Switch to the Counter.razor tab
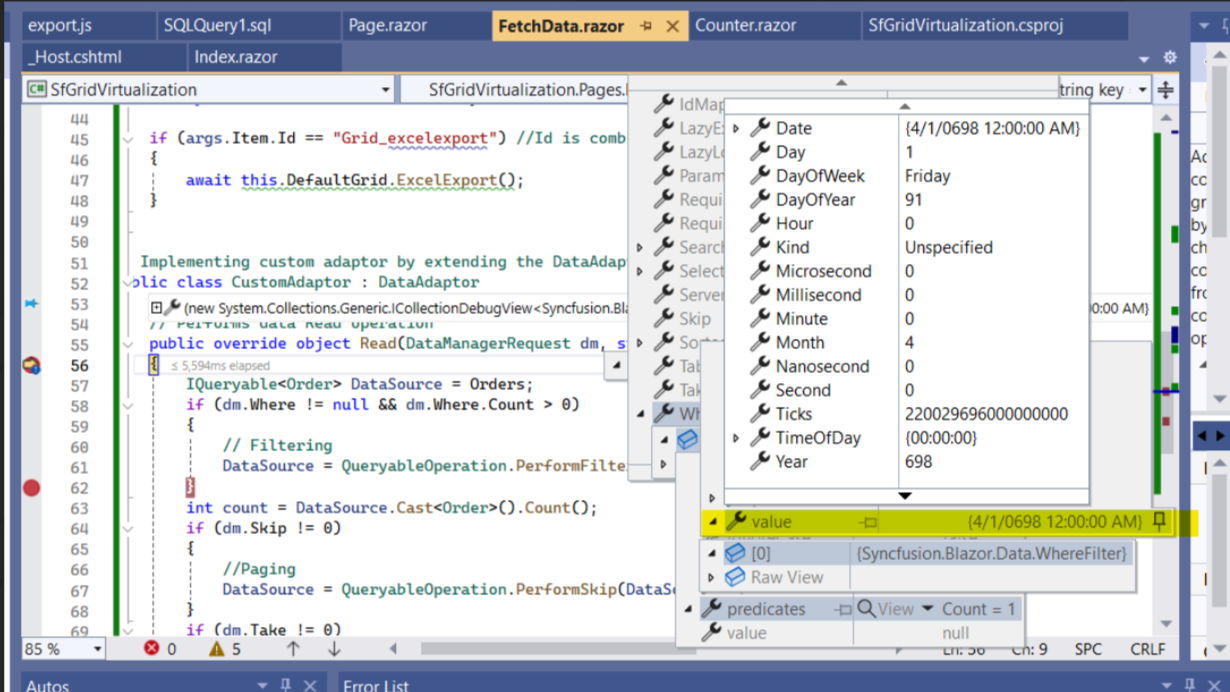1230x692 pixels. pyautogui.click(x=745, y=26)
